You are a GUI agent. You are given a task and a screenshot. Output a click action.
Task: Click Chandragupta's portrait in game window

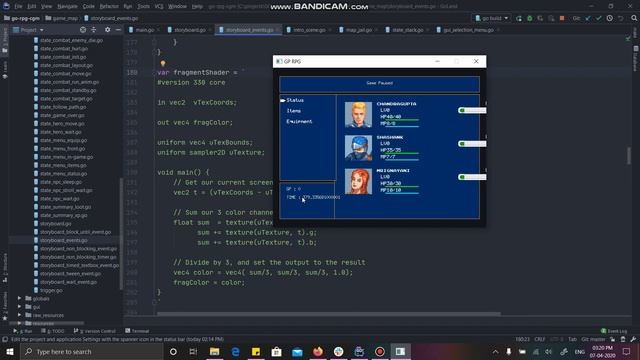(358, 115)
